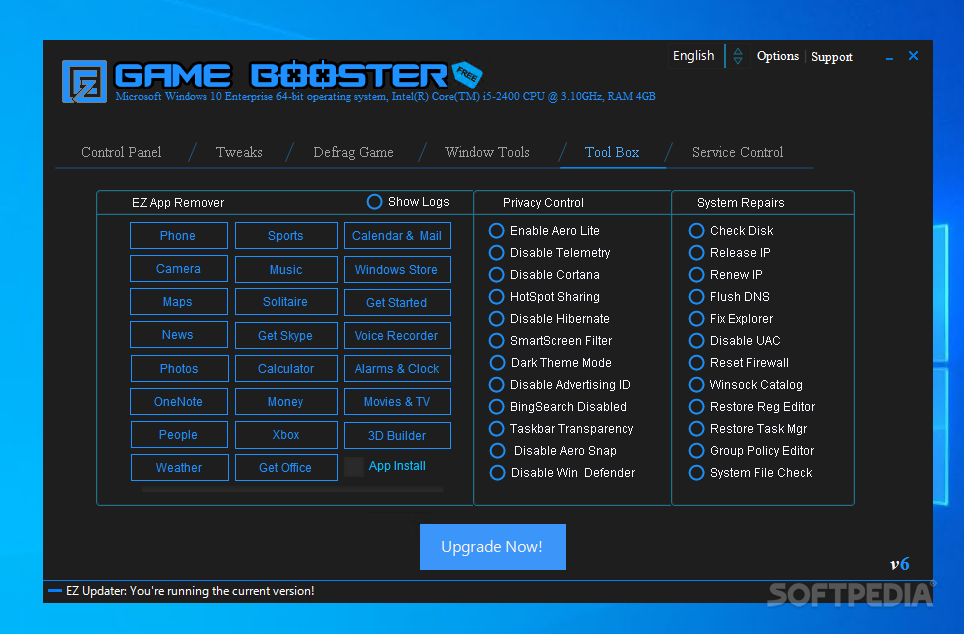The width and height of the screenshot is (964, 634).
Task: Select Restore Reg Editor
Action: point(696,406)
